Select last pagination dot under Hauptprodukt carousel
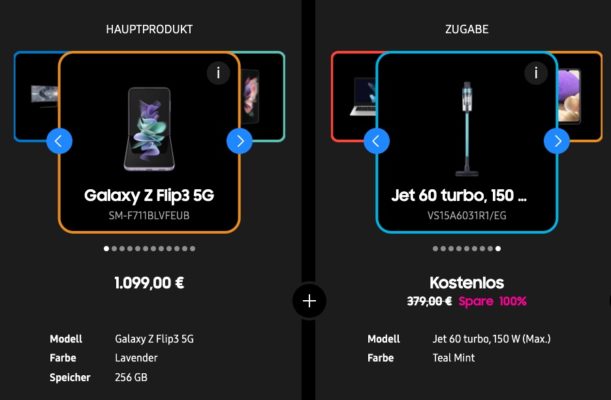The image size is (611, 400). (192, 248)
